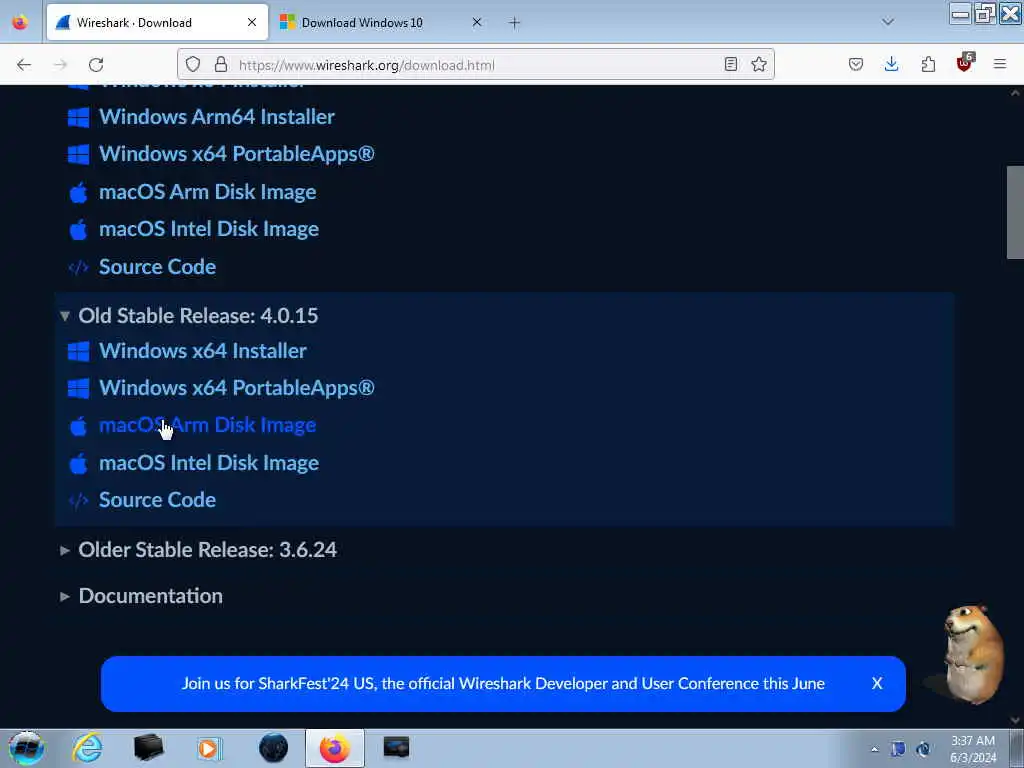
Task: Click the scrollbar up arrow
Action: [1015, 93]
